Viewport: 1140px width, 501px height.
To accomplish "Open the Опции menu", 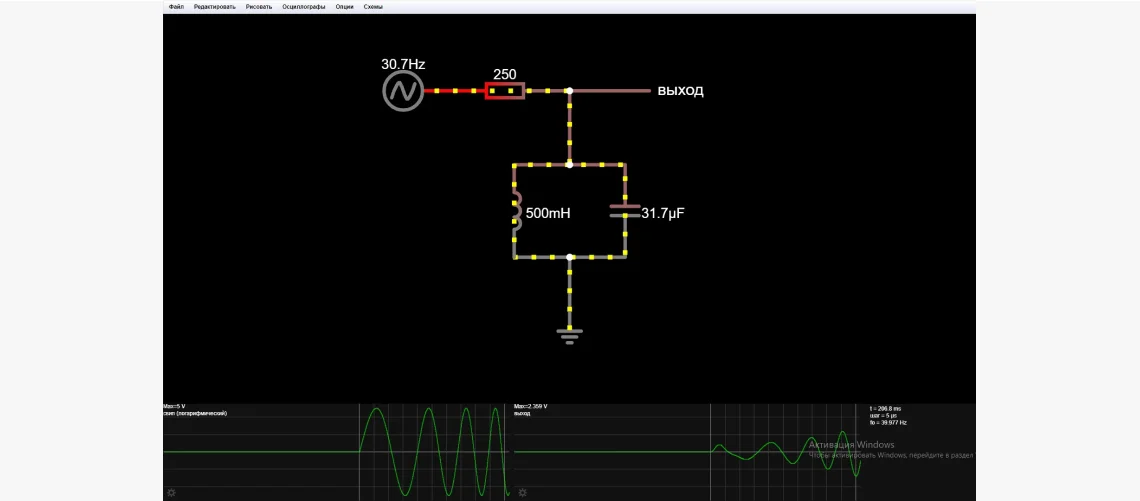I will pyautogui.click(x=345, y=6).
